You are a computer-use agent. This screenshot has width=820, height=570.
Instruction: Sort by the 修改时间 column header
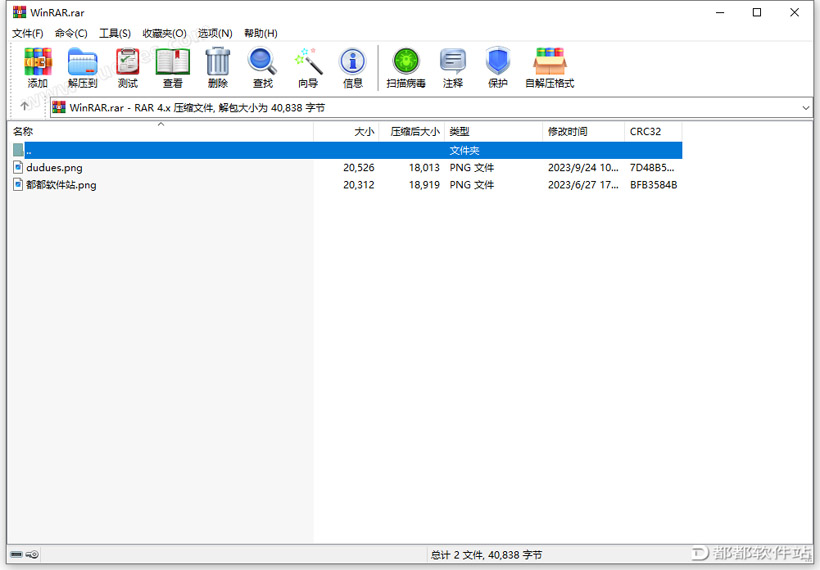[x=583, y=131]
